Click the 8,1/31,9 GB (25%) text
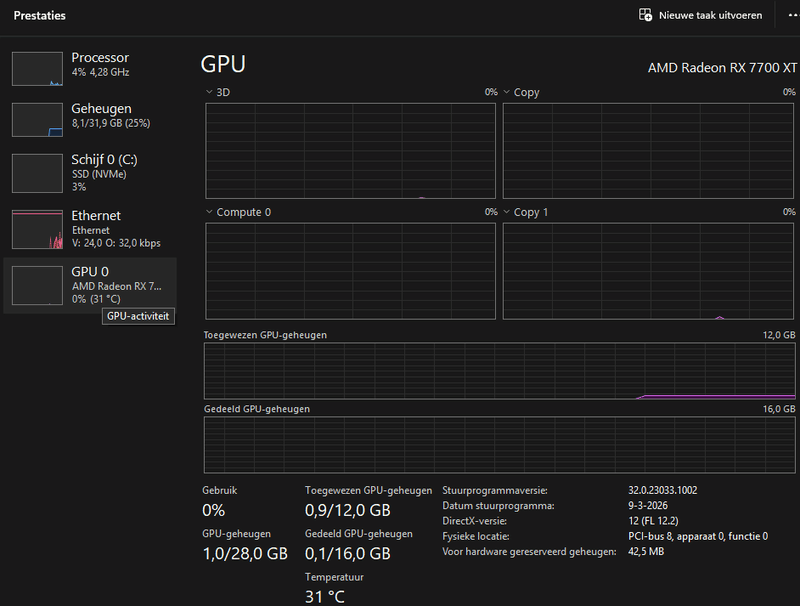 pos(111,123)
